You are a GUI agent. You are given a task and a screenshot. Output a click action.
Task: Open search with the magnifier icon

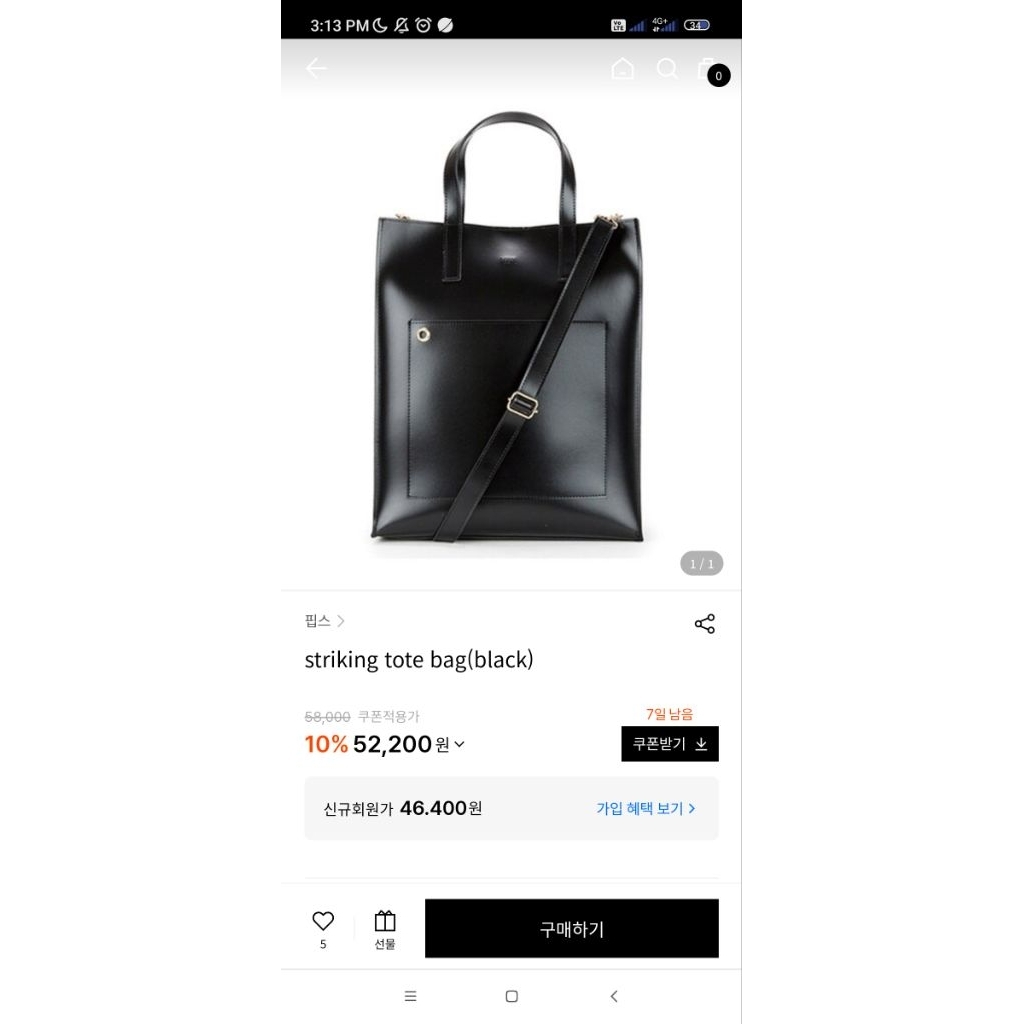[667, 68]
